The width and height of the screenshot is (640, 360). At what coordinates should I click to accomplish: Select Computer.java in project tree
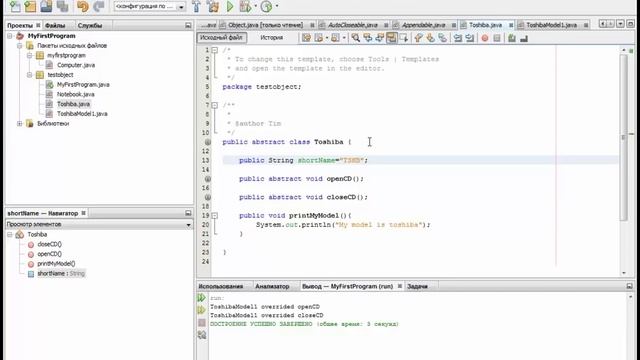pyautogui.click(x=76, y=65)
